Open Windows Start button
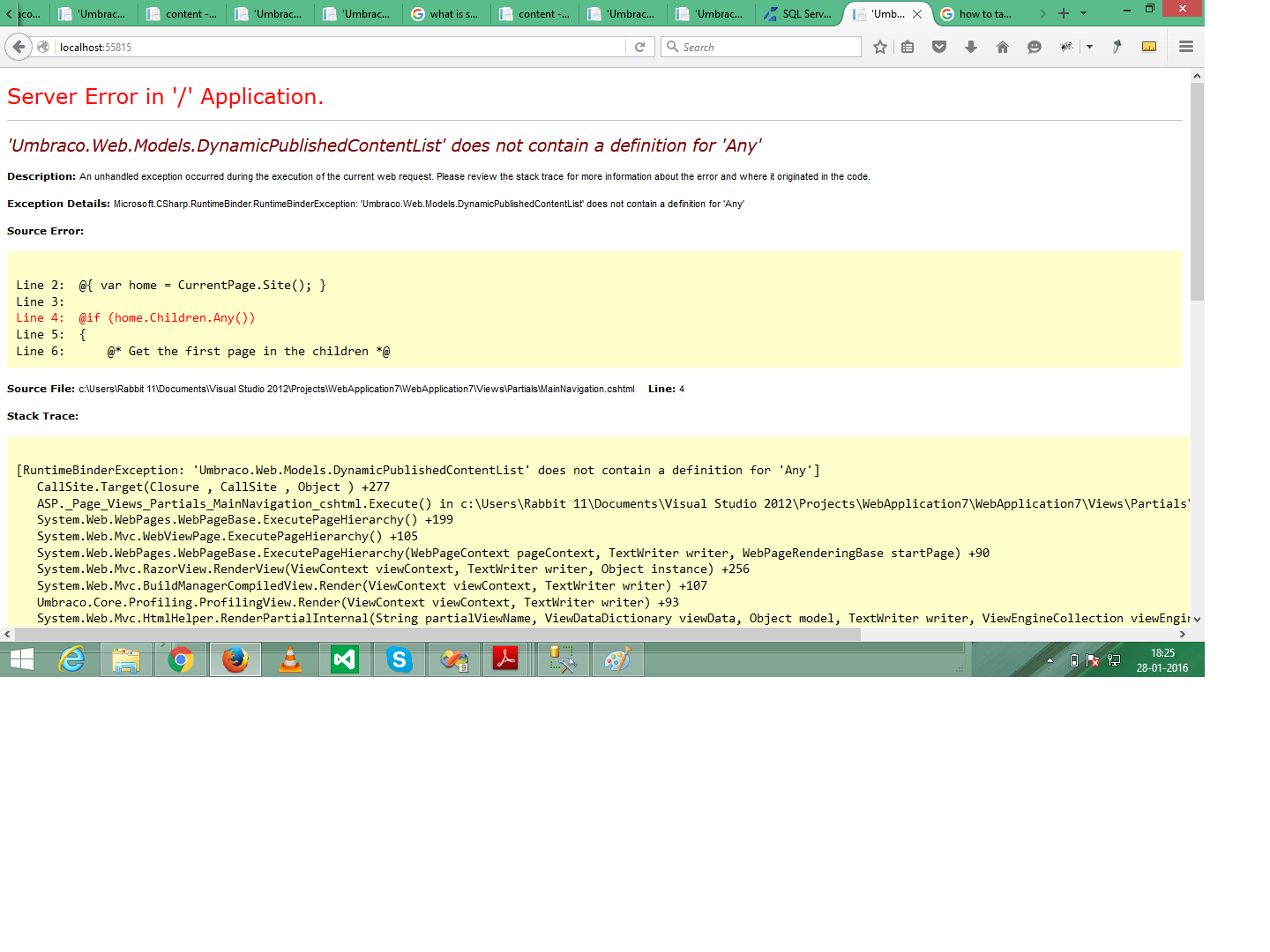Viewport: 1270px width, 952px height. [21, 659]
